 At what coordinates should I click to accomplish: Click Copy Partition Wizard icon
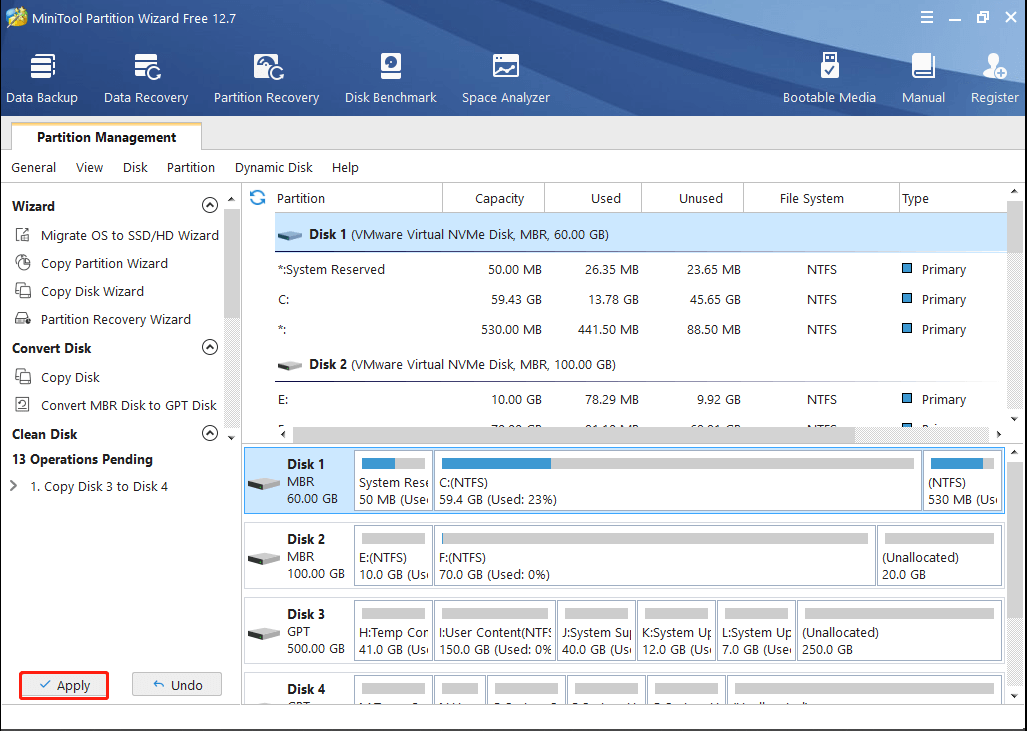[23, 263]
